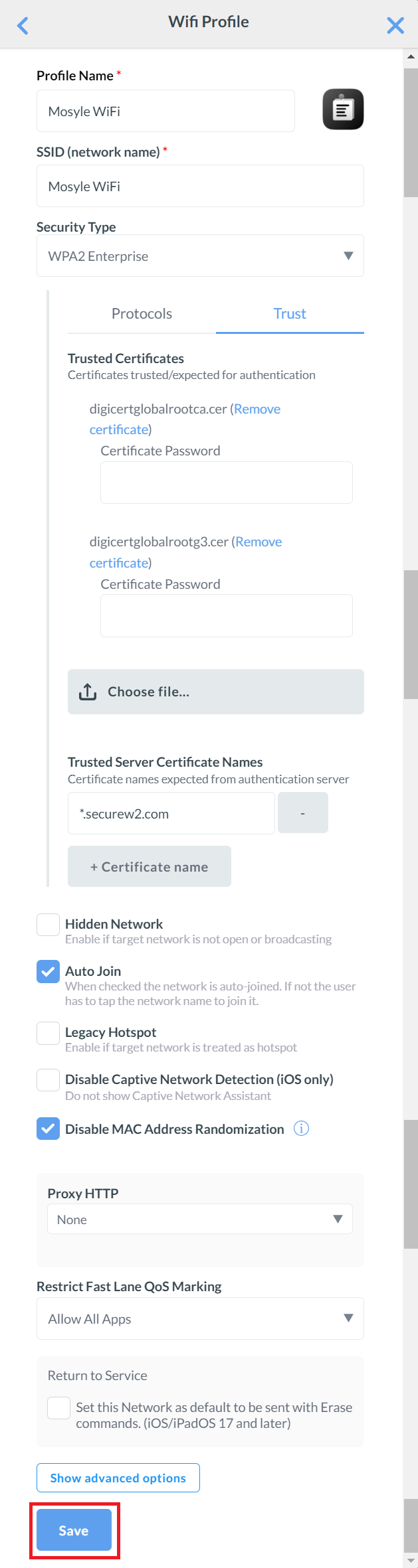The image size is (418, 1568).
Task: Switch to the Protocols tab
Action: pos(142,313)
